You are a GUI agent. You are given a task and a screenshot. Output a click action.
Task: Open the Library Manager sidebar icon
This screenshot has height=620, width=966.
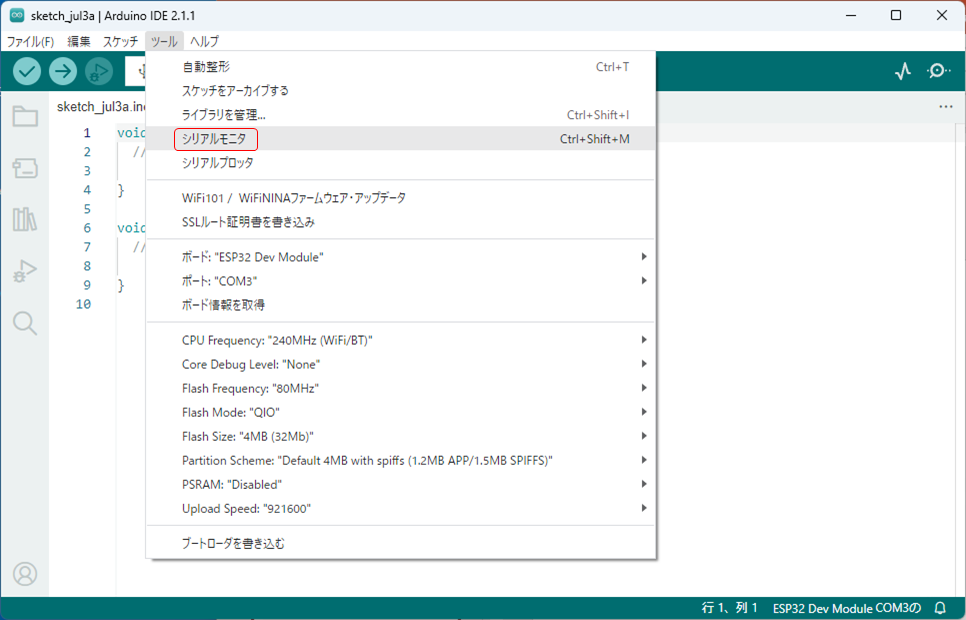(x=25, y=219)
